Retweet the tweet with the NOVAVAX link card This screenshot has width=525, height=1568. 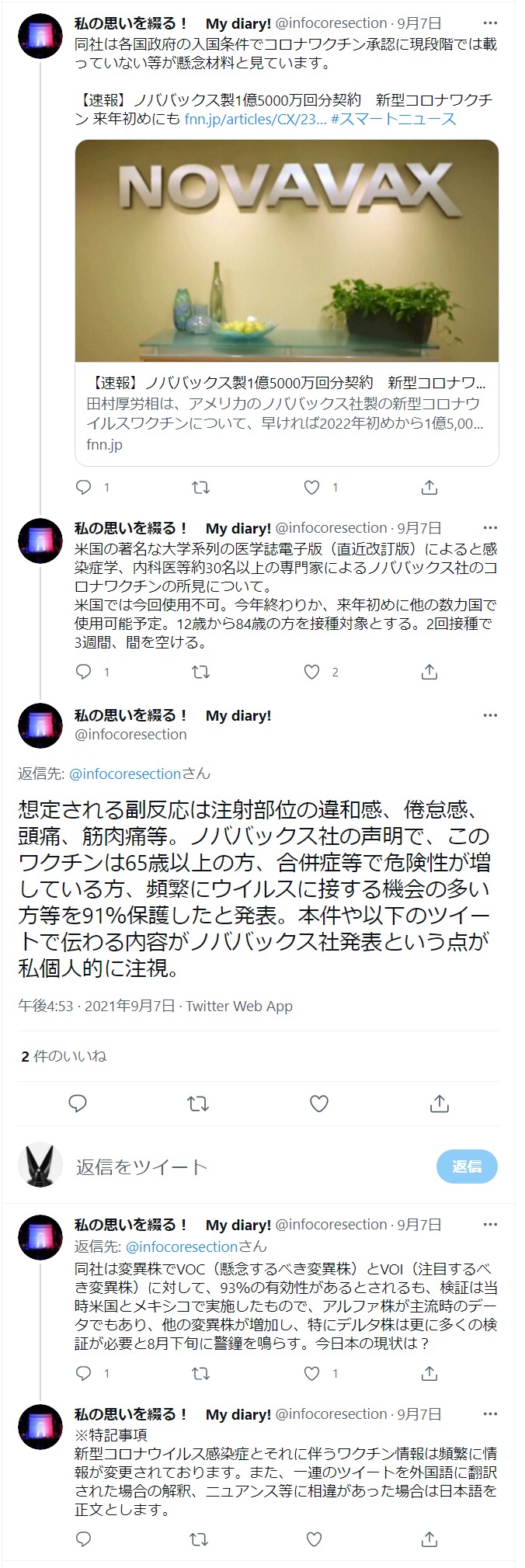200,488
